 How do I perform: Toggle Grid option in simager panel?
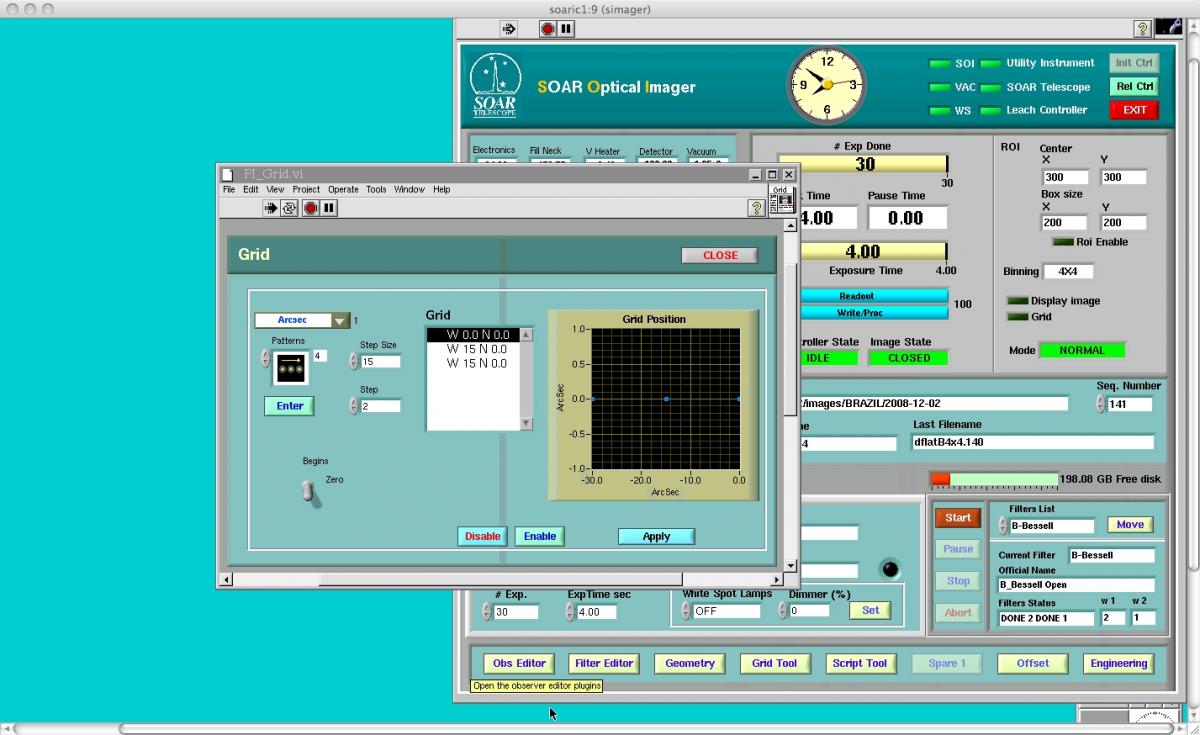pyautogui.click(x=1017, y=317)
